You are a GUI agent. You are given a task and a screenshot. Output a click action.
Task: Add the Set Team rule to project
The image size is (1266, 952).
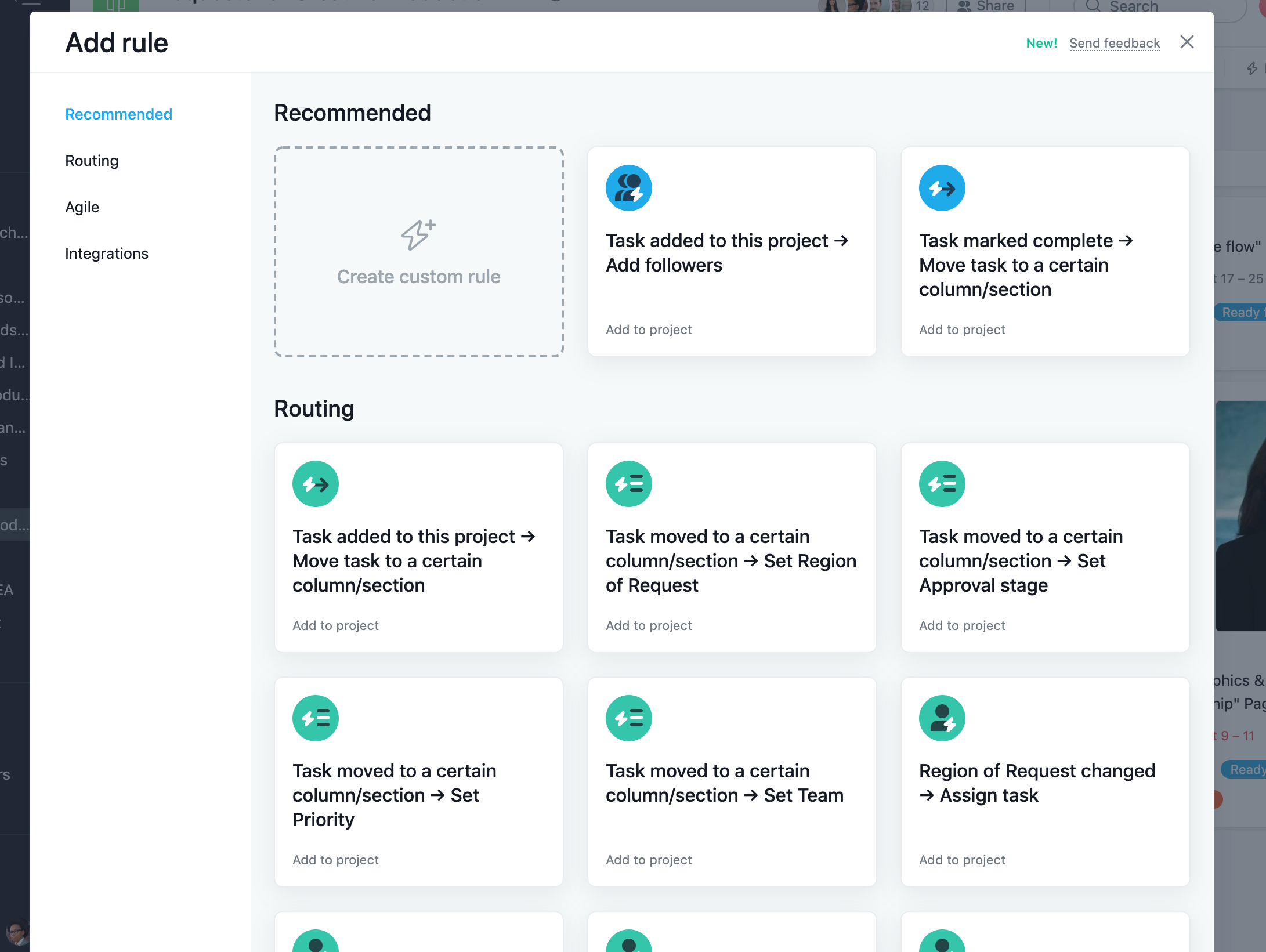pos(649,860)
